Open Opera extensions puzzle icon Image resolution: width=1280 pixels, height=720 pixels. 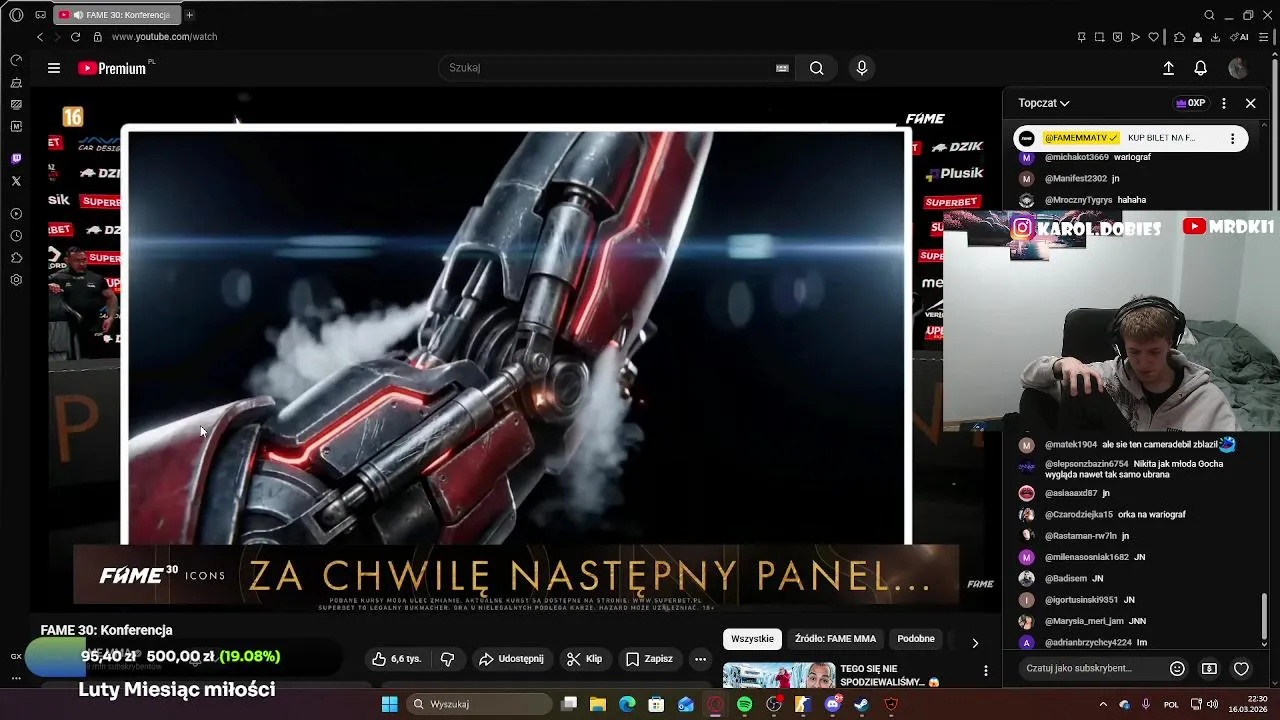[x=1179, y=37]
